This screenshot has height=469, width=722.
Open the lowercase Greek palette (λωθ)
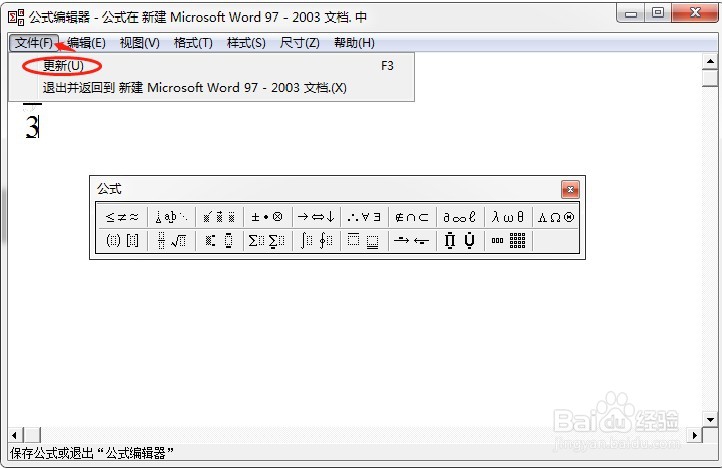click(508, 217)
